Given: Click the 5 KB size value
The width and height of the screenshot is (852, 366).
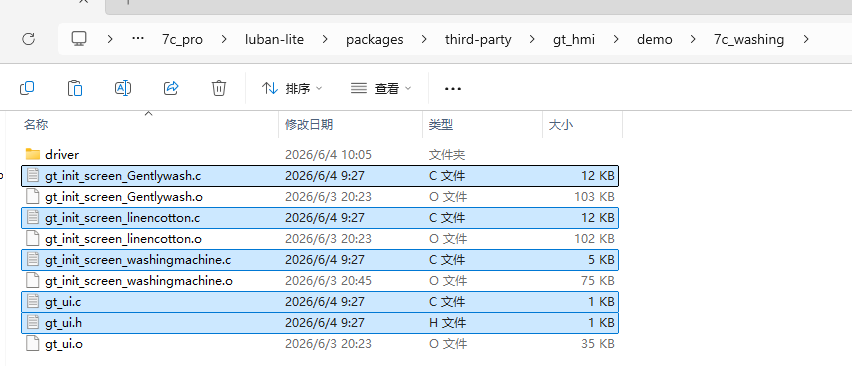Looking at the screenshot, I should click(601, 260).
